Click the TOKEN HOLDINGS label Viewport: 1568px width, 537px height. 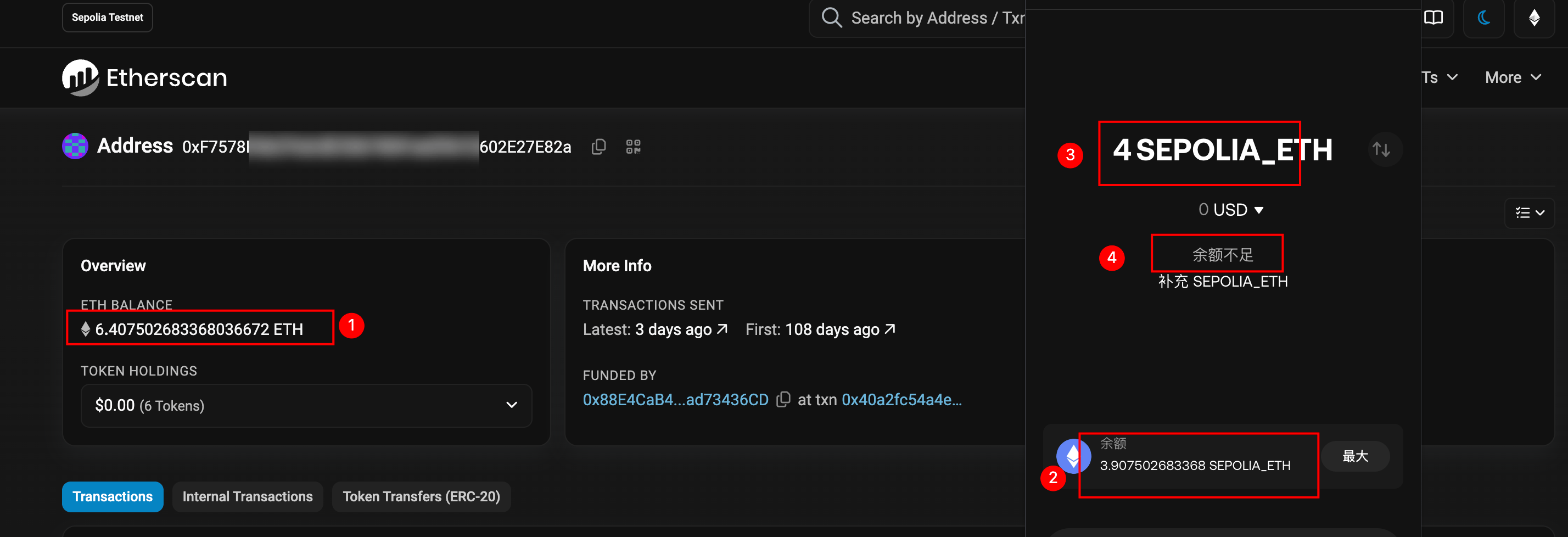(x=139, y=371)
